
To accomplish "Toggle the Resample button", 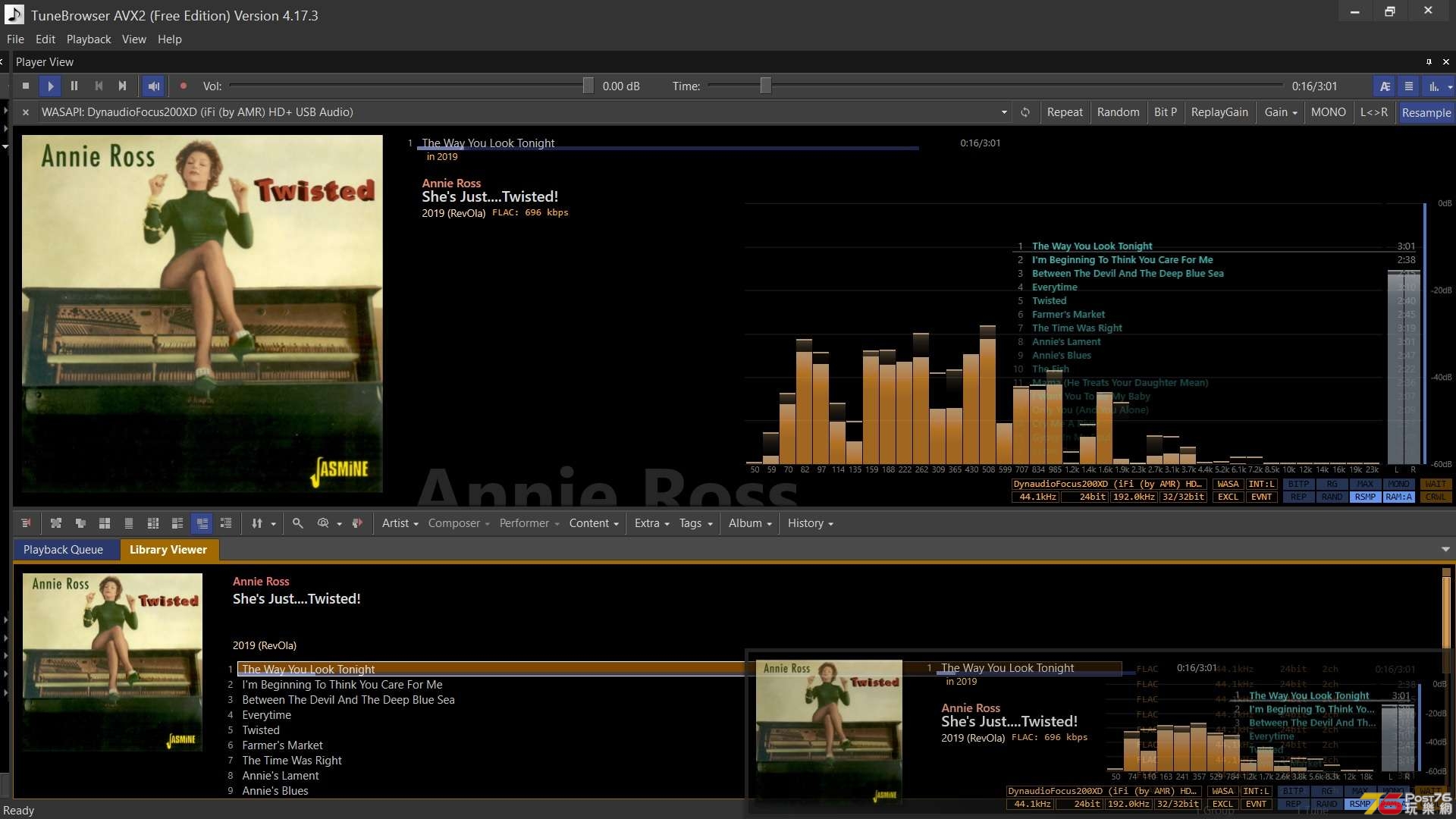I will point(1426,112).
